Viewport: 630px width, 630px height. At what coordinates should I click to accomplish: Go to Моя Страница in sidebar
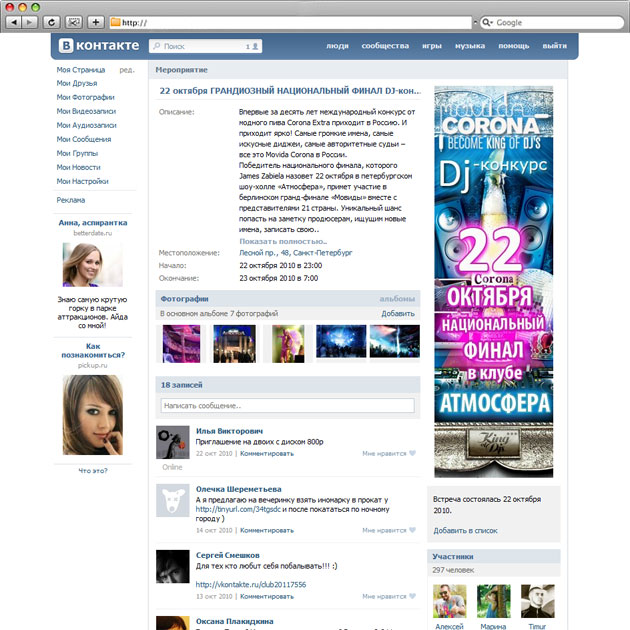click(81, 70)
